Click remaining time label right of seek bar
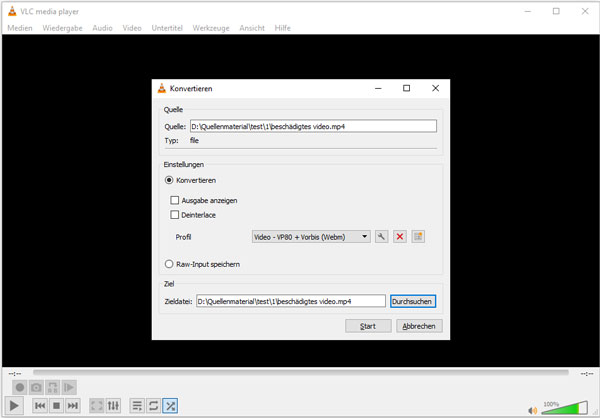 tap(587, 374)
